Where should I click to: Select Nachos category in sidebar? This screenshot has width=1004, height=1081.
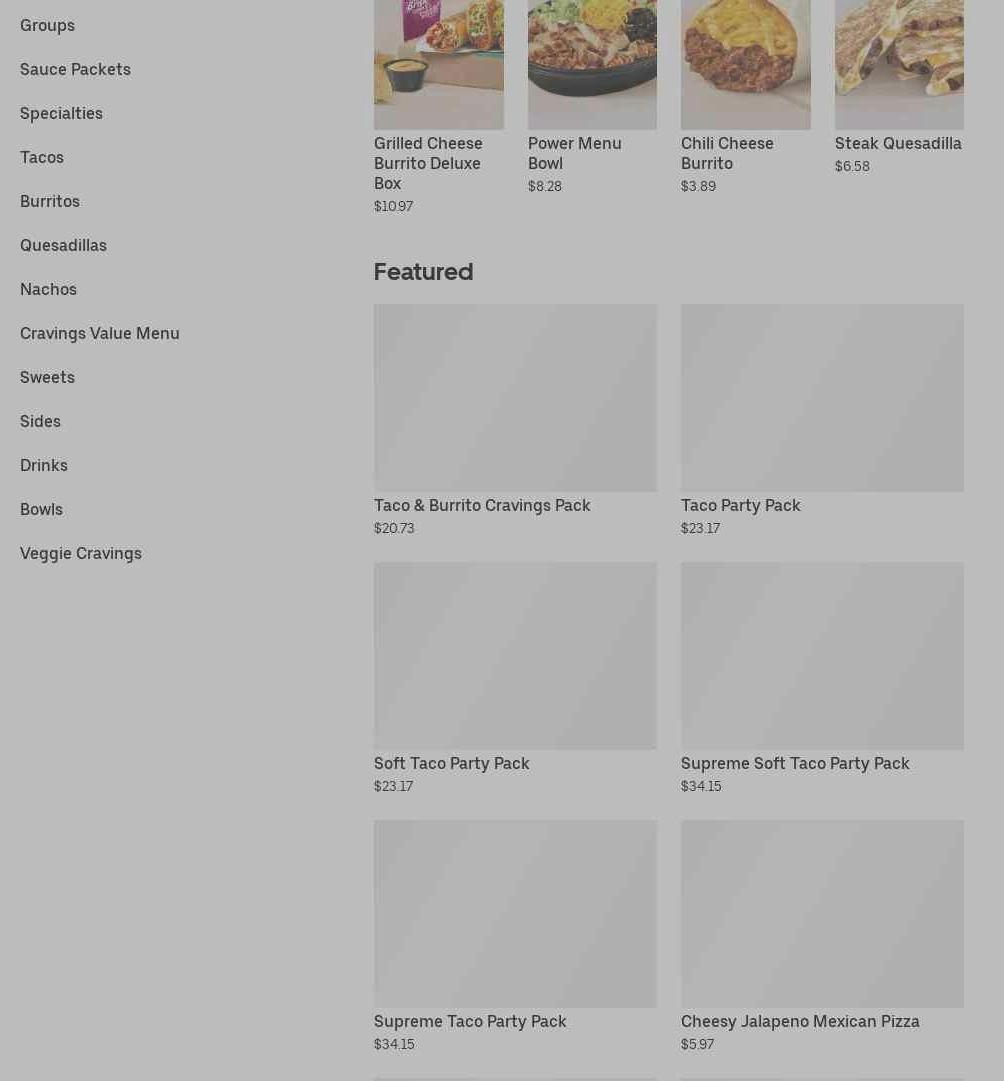48,290
